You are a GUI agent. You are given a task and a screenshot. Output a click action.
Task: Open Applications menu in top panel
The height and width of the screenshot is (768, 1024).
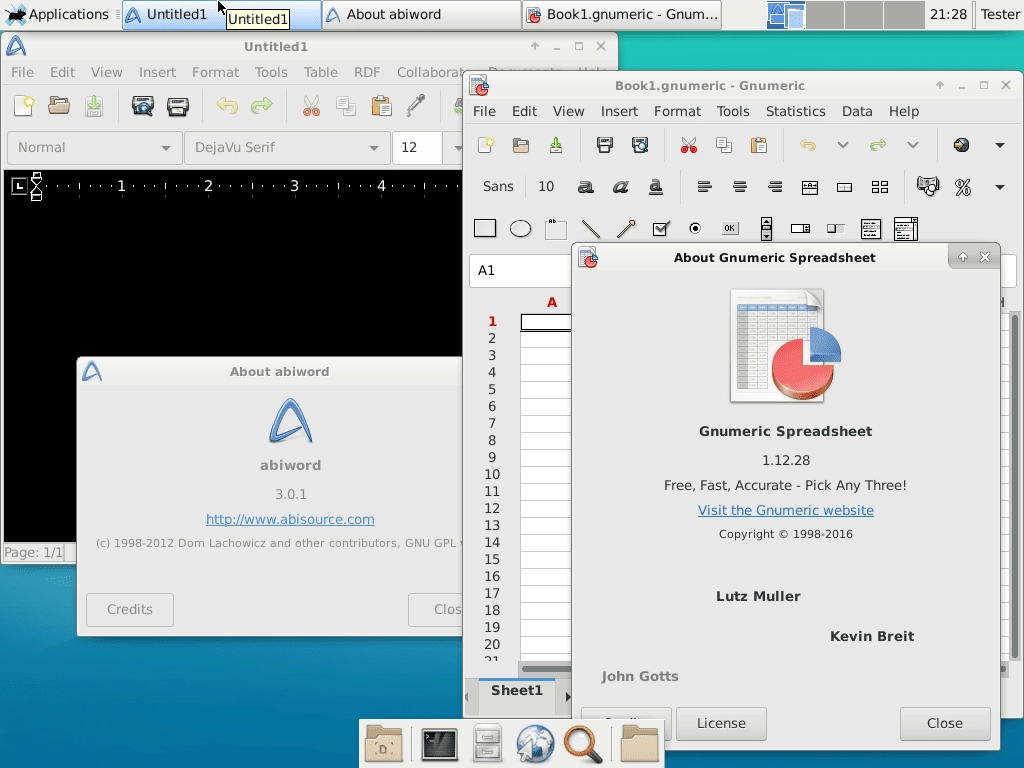click(x=57, y=14)
